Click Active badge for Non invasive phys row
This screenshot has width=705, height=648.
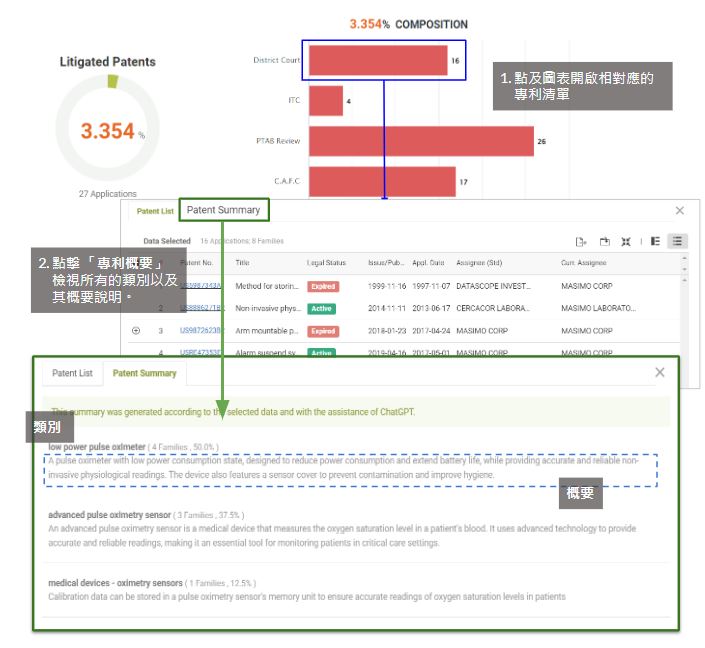pyautogui.click(x=321, y=308)
